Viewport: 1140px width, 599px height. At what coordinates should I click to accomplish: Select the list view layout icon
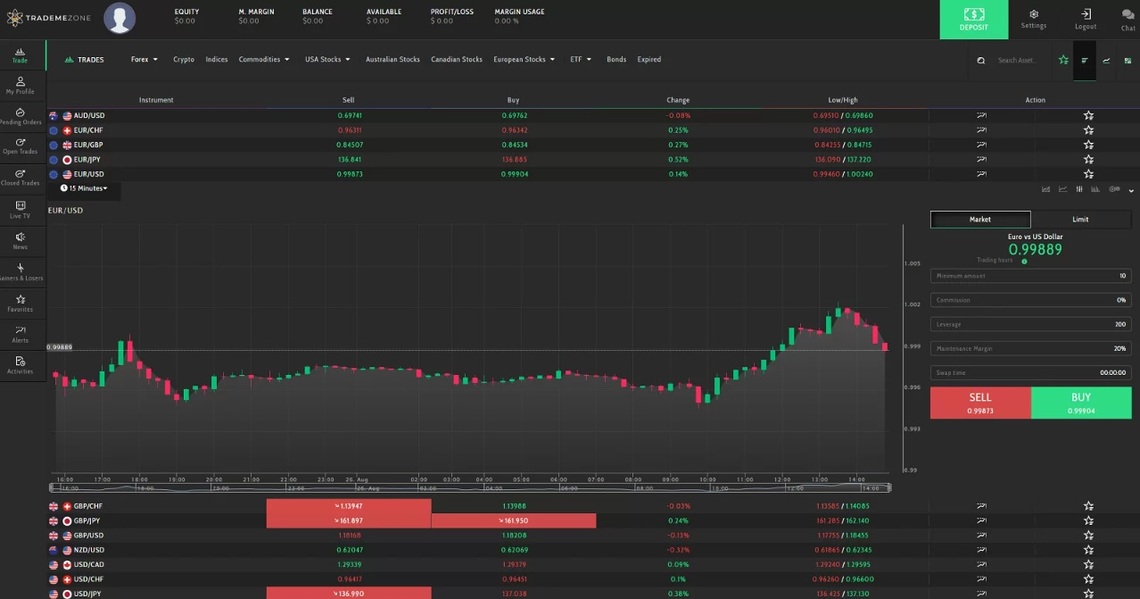pyautogui.click(x=1084, y=60)
